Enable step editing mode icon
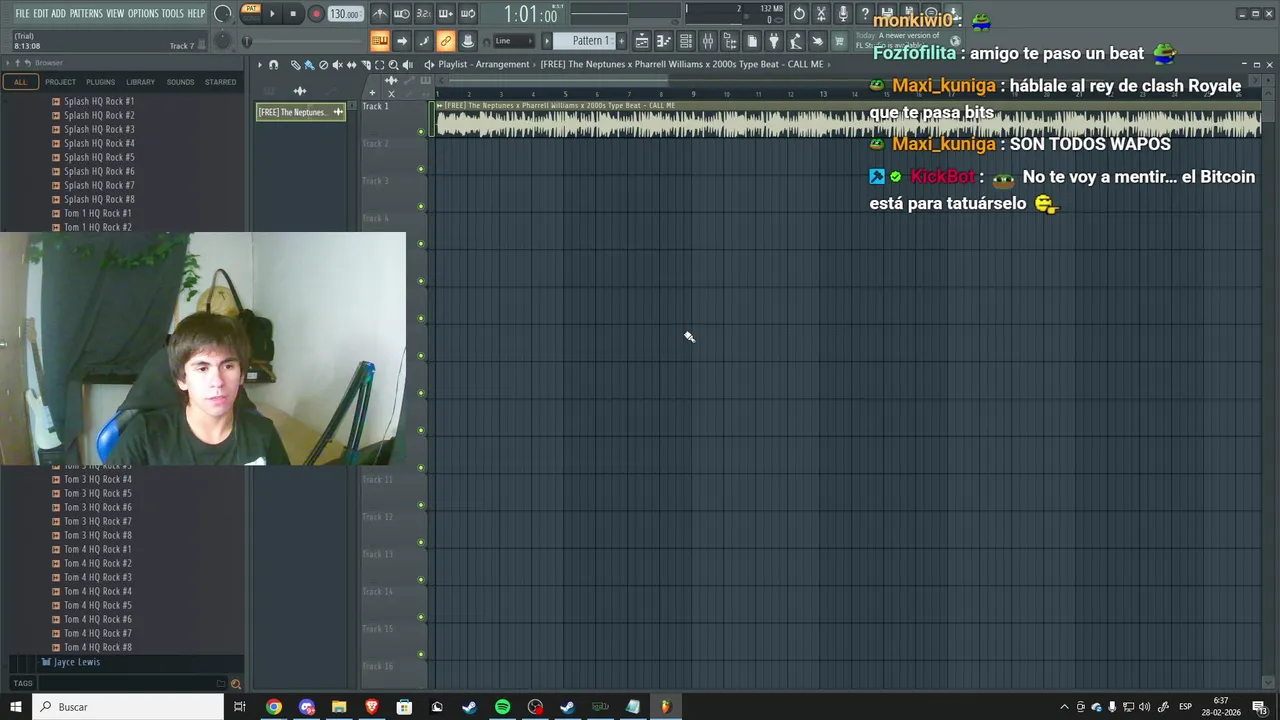Screen dimensions: 1280x720 (424, 41)
